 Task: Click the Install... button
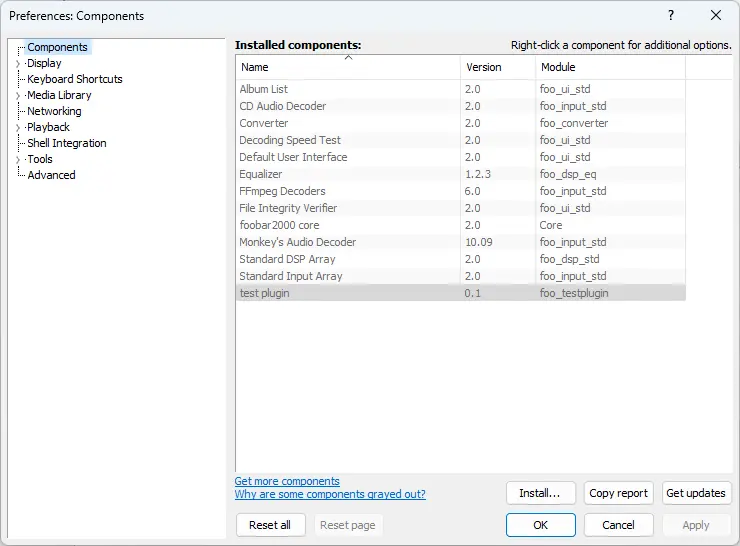tap(541, 493)
